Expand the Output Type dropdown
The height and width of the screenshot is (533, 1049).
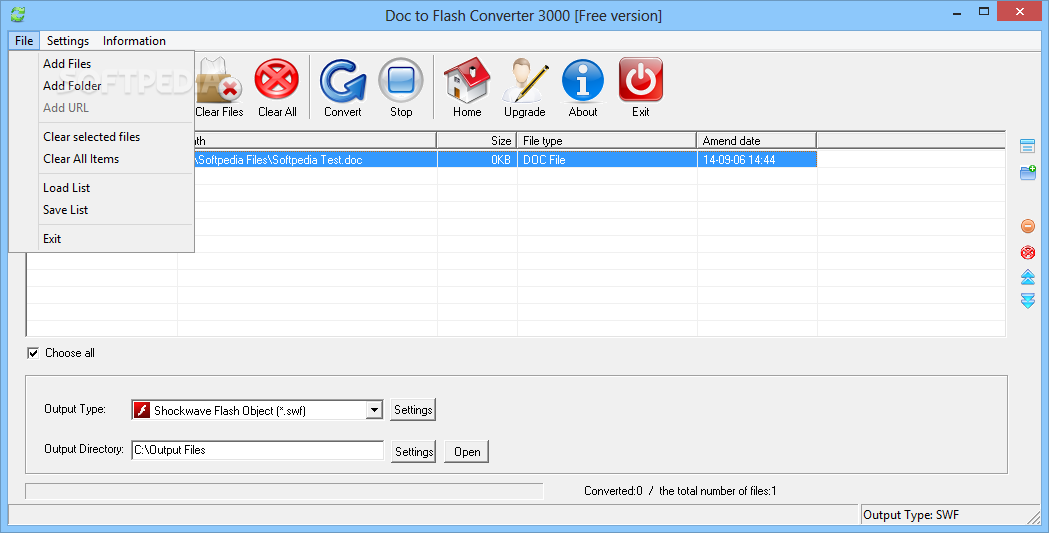(x=374, y=410)
